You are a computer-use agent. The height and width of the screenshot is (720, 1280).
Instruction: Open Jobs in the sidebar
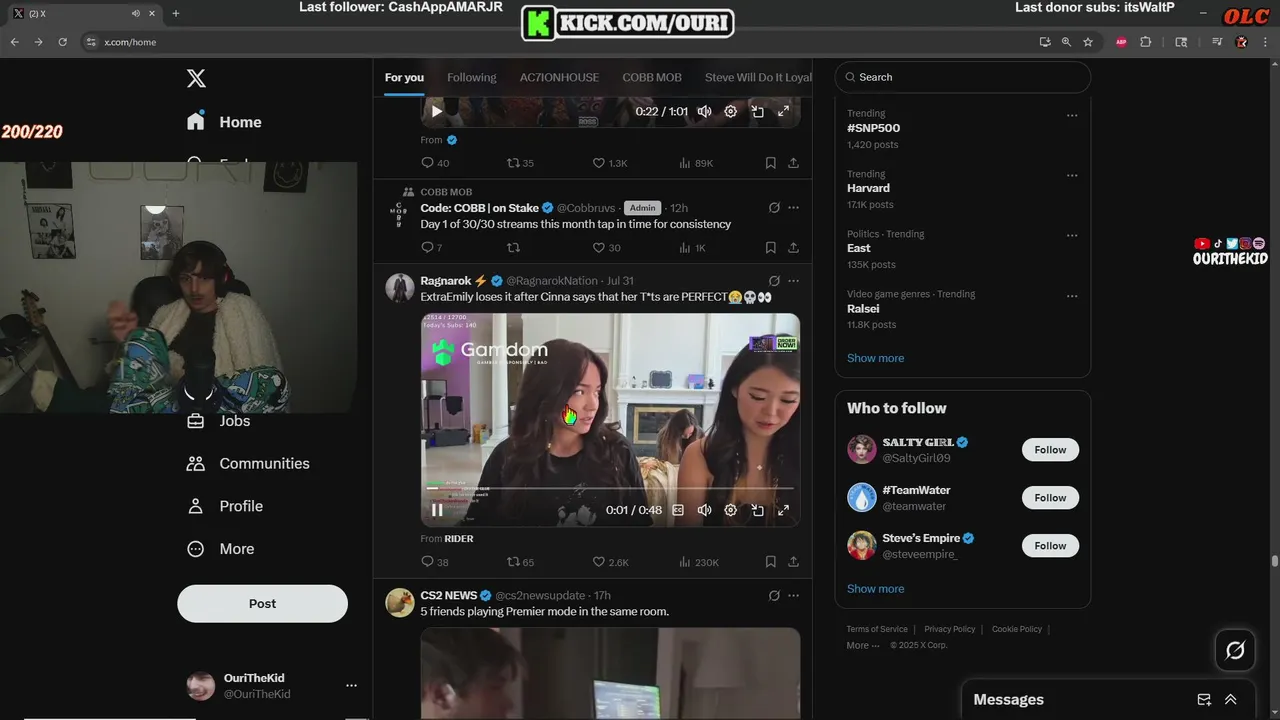pyautogui.click(x=219, y=421)
